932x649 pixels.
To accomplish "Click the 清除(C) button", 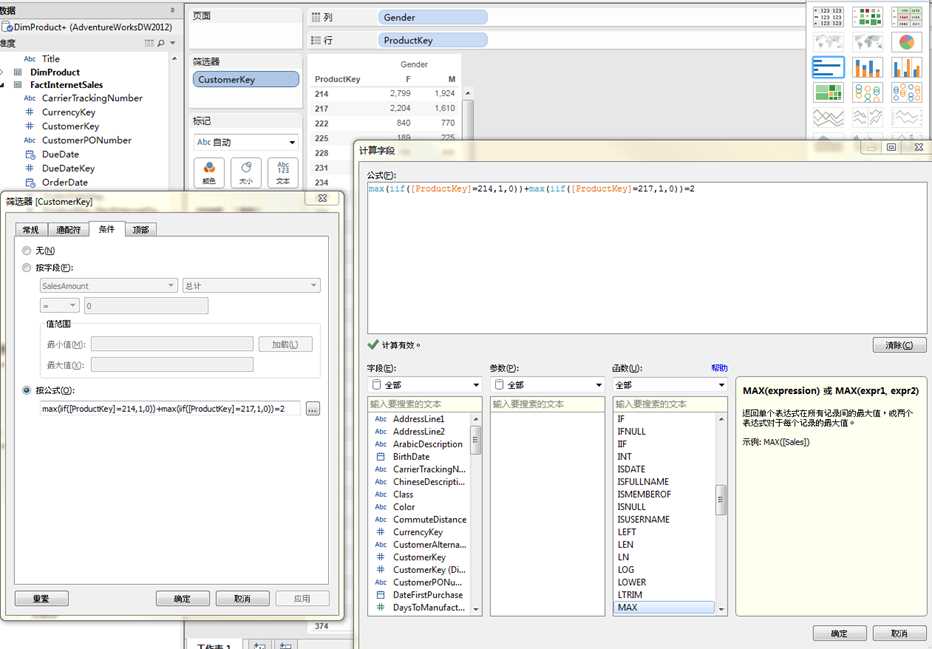I will point(899,345).
